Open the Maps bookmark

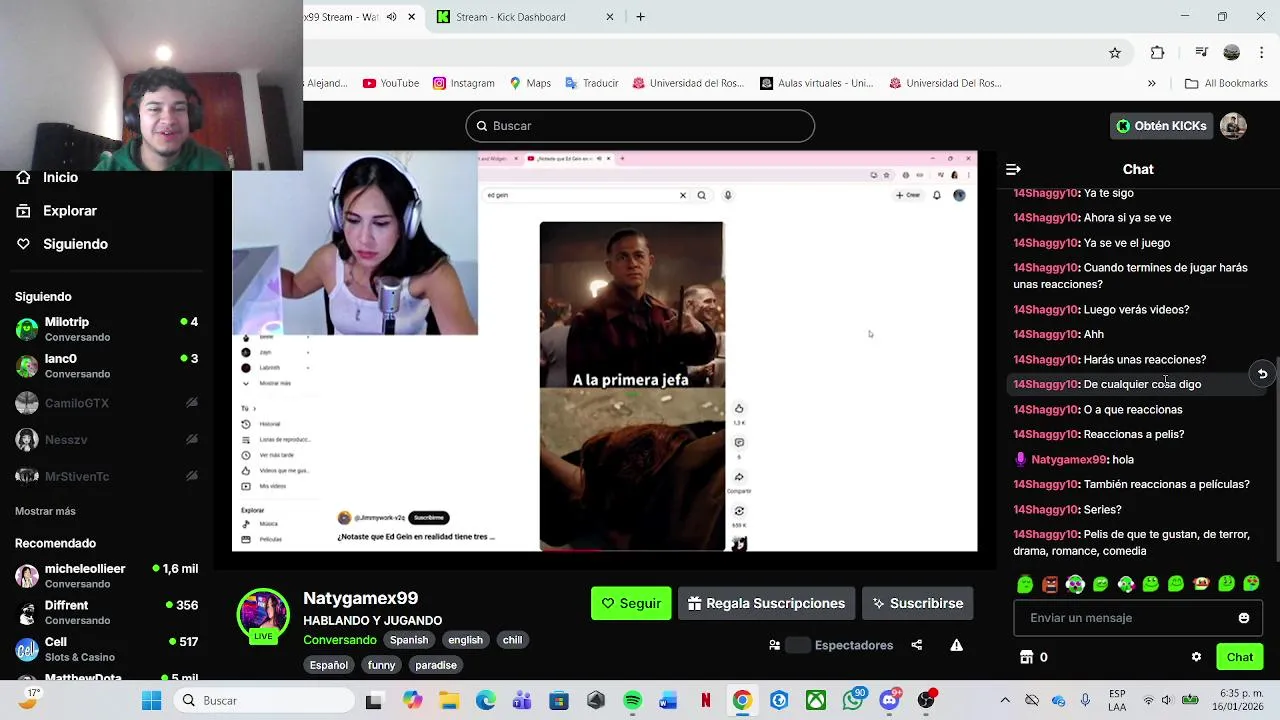click(530, 83)
